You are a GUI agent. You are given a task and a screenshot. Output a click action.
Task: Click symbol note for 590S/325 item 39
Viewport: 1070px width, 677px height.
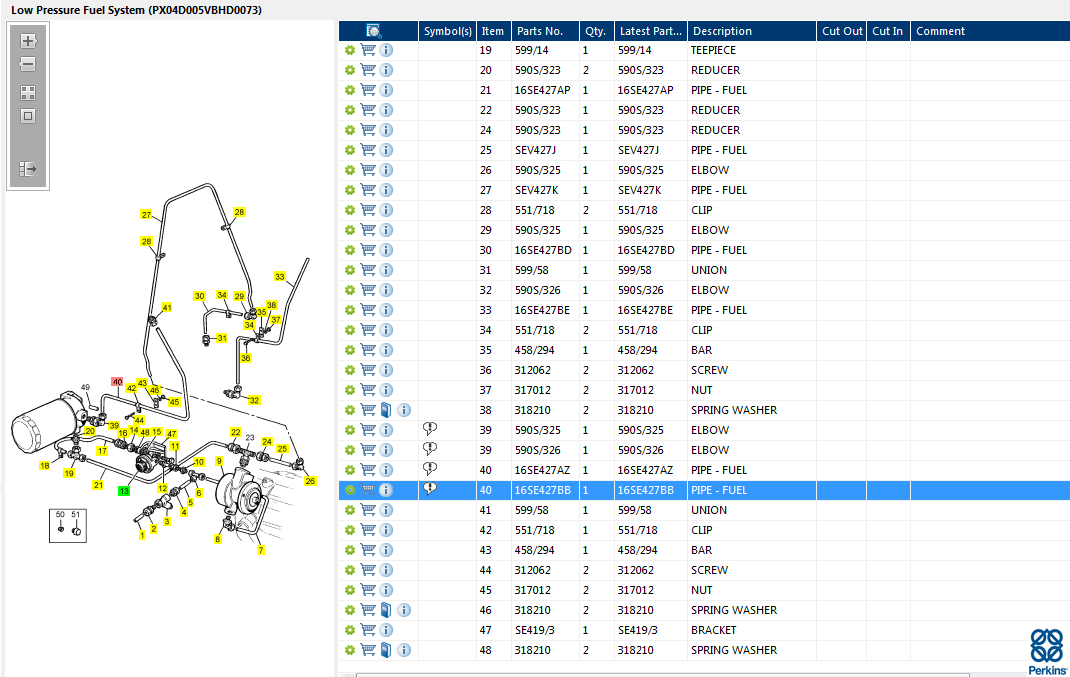tap(429, 429)
